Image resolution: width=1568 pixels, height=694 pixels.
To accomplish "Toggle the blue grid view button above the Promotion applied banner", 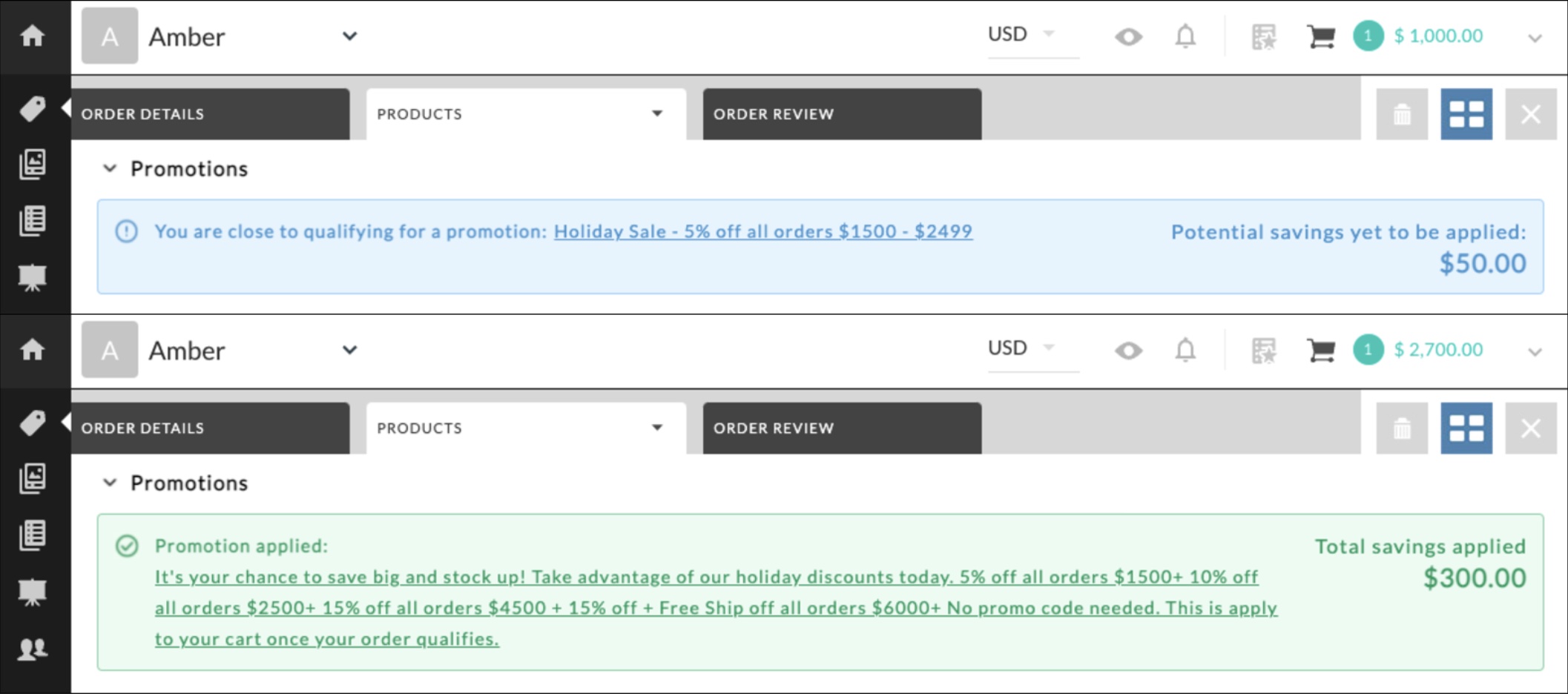I will [x=1466, y=428].
